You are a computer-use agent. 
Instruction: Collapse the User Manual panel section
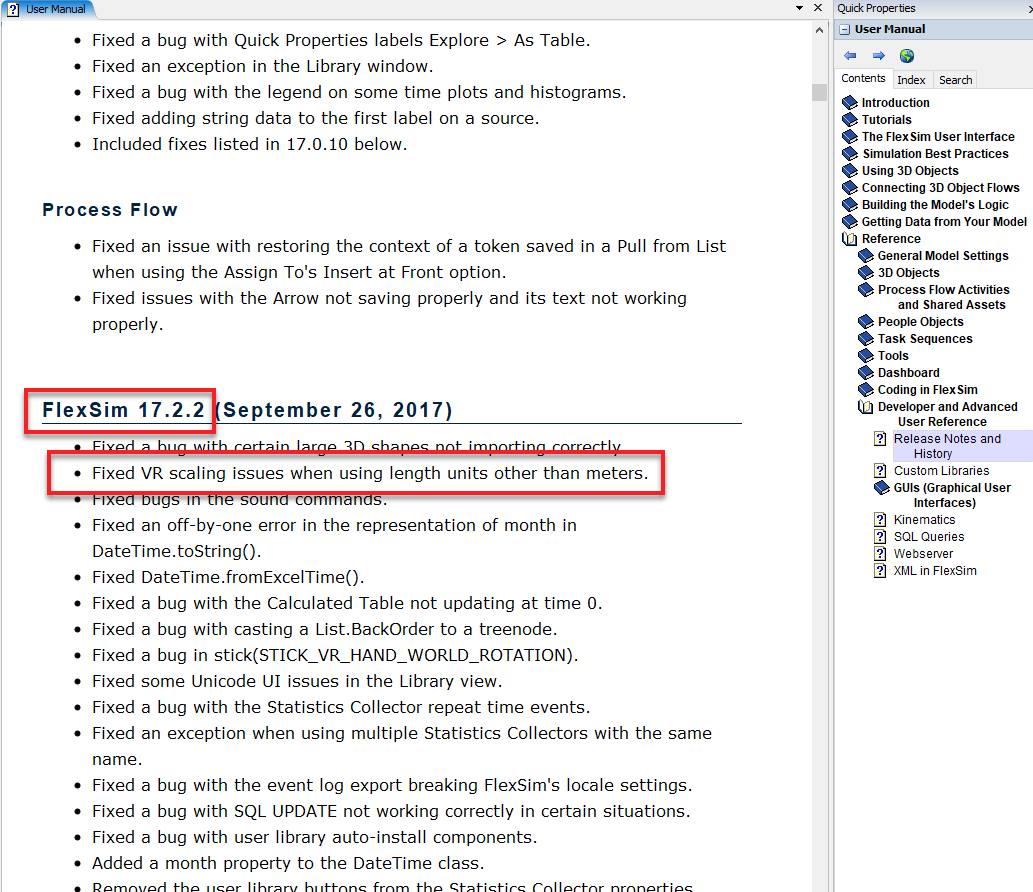tap(845, 30)
